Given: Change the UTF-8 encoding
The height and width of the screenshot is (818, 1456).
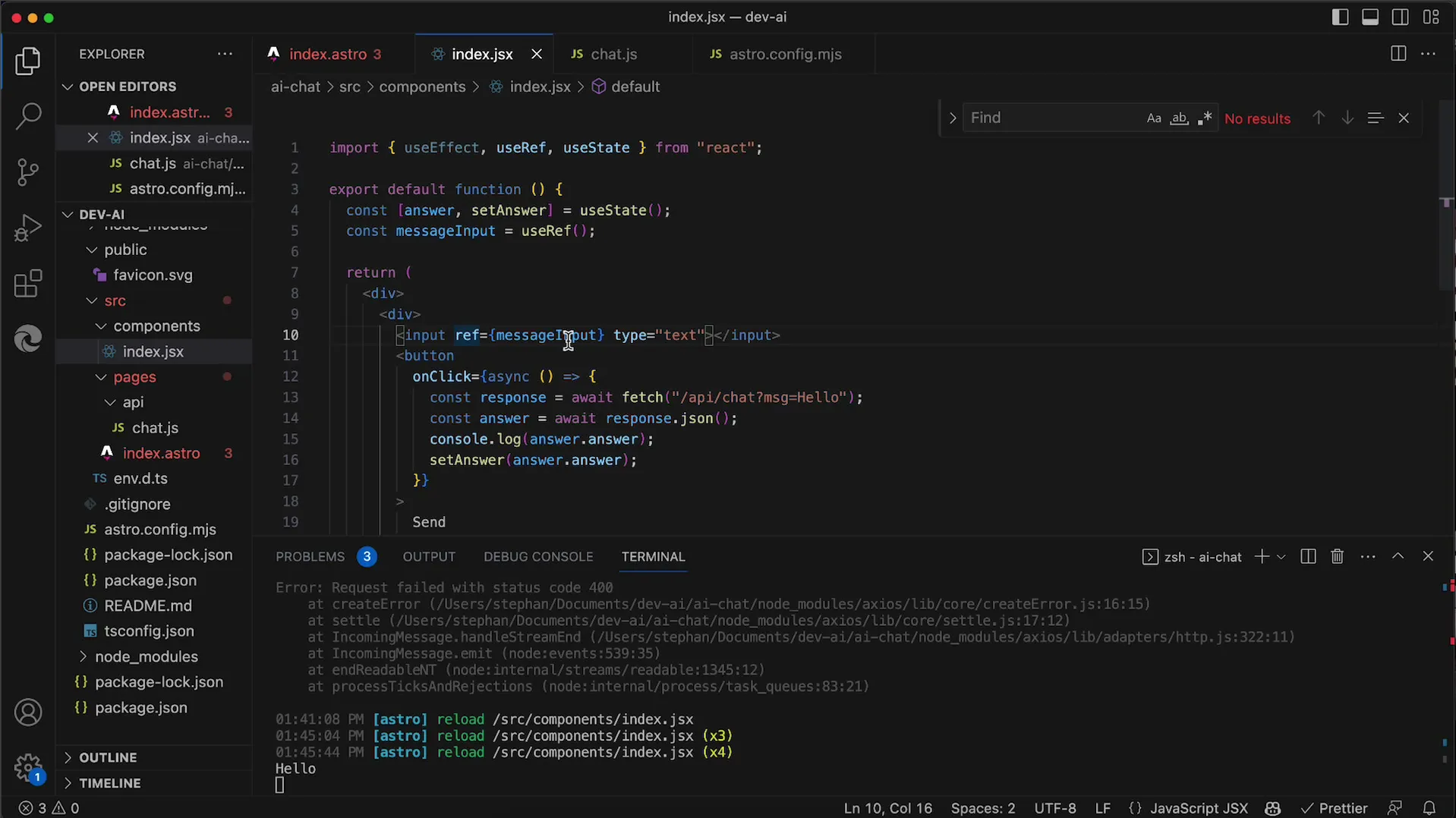Looking at the screenshot, I should point(1054,808).
